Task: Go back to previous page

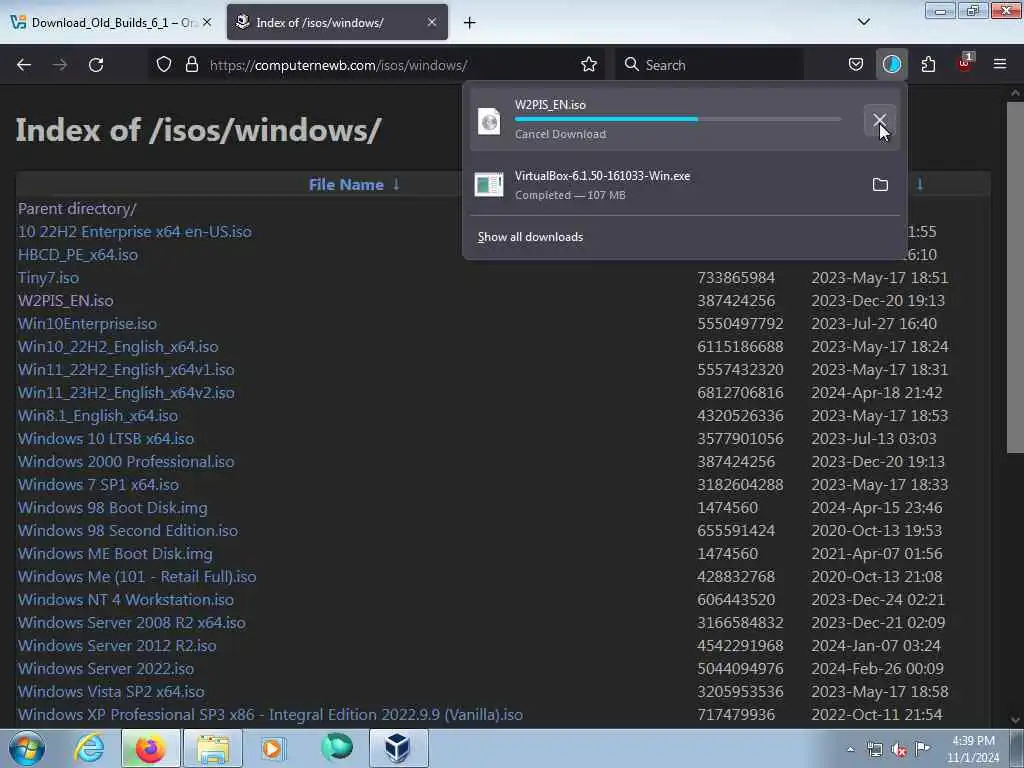Action: tap(24, 65)
